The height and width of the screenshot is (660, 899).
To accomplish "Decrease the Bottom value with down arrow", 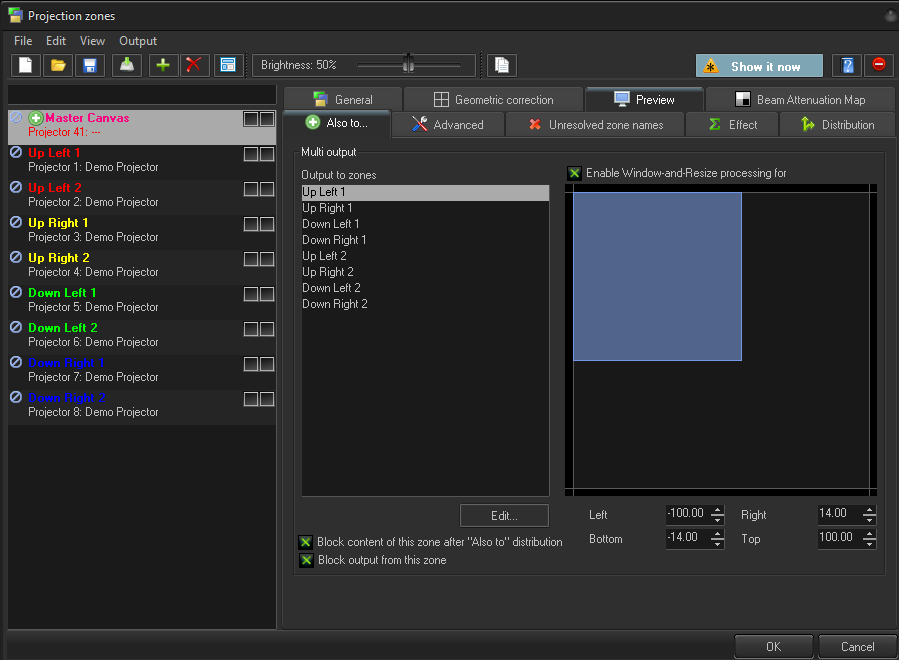I will coord(716,544).
